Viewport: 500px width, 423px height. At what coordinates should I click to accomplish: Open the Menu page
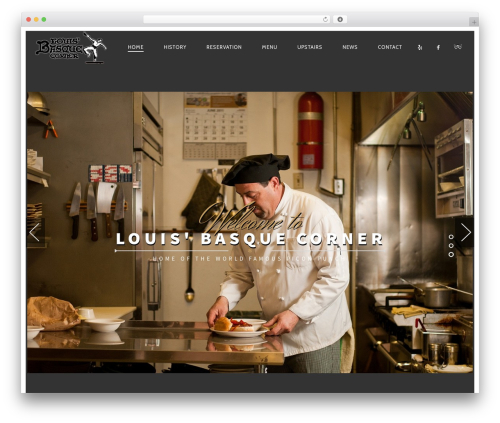click(x=269, y=47)
